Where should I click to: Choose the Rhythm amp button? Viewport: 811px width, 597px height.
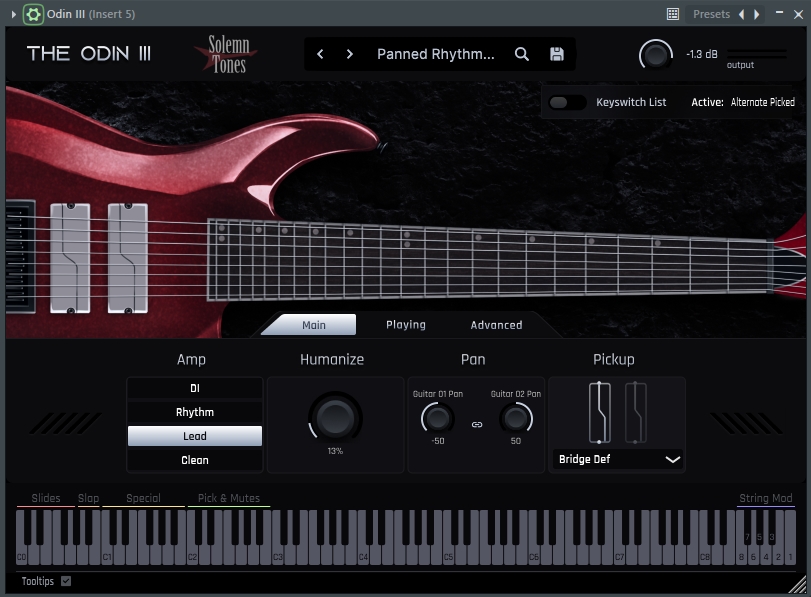pyautogui.click(x=195, y=412)
